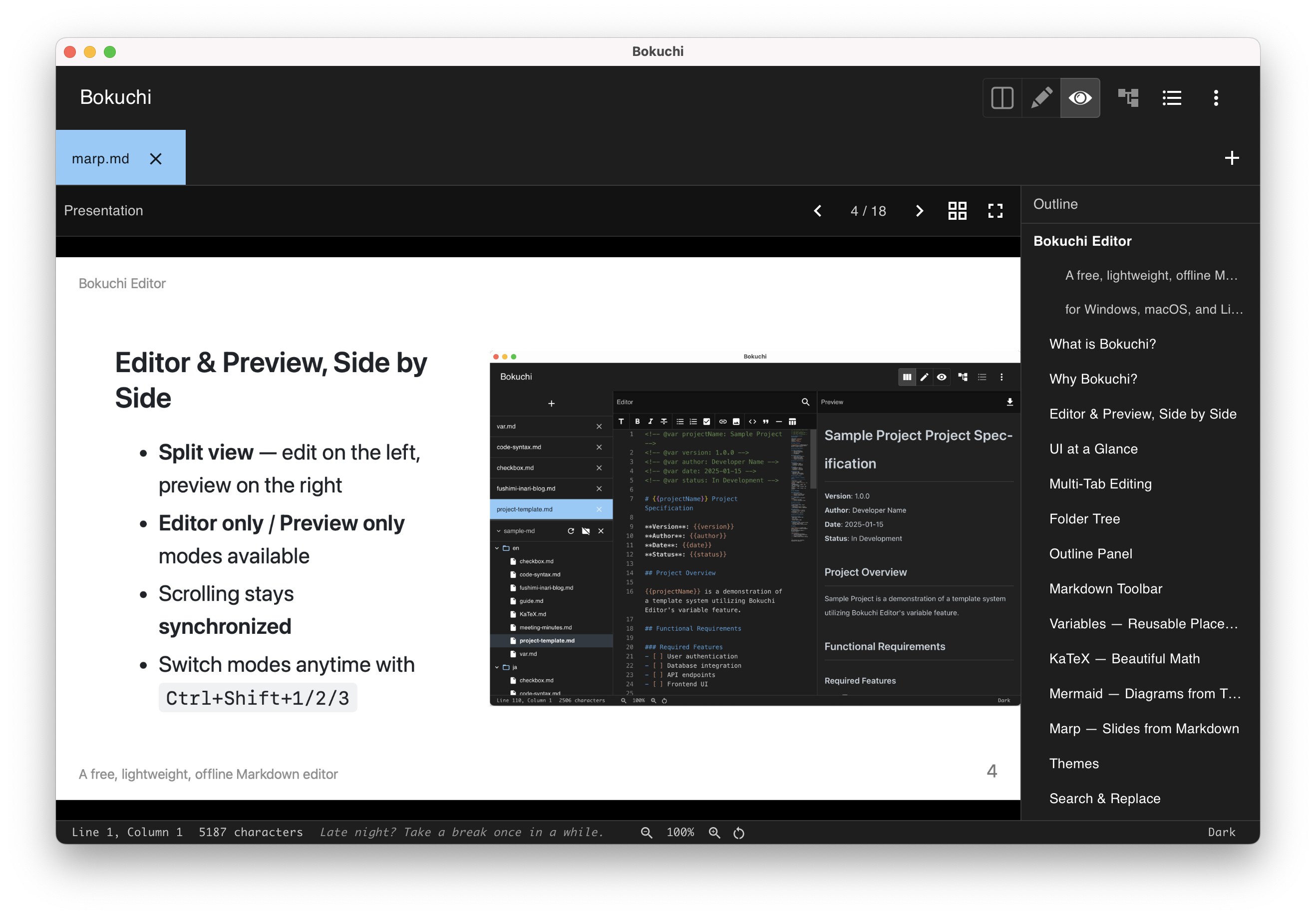Click the slide counter 4 / 18
Viewport: 1316px width, 918px height.
[868, 211]
